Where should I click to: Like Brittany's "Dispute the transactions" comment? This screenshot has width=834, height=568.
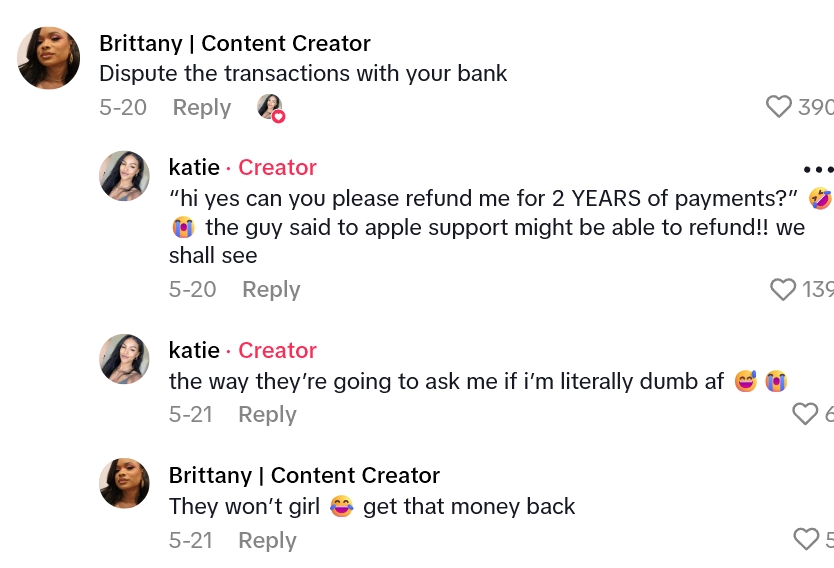coord(779,107)
